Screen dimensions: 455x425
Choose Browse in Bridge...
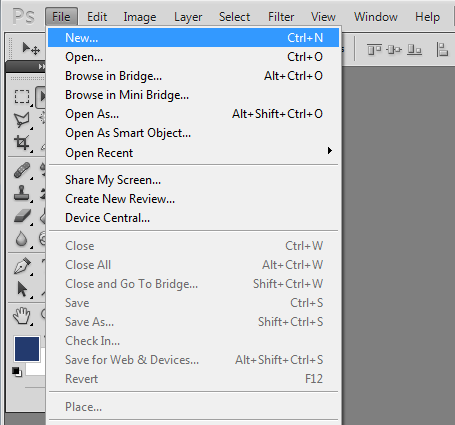tap(194, 76)
